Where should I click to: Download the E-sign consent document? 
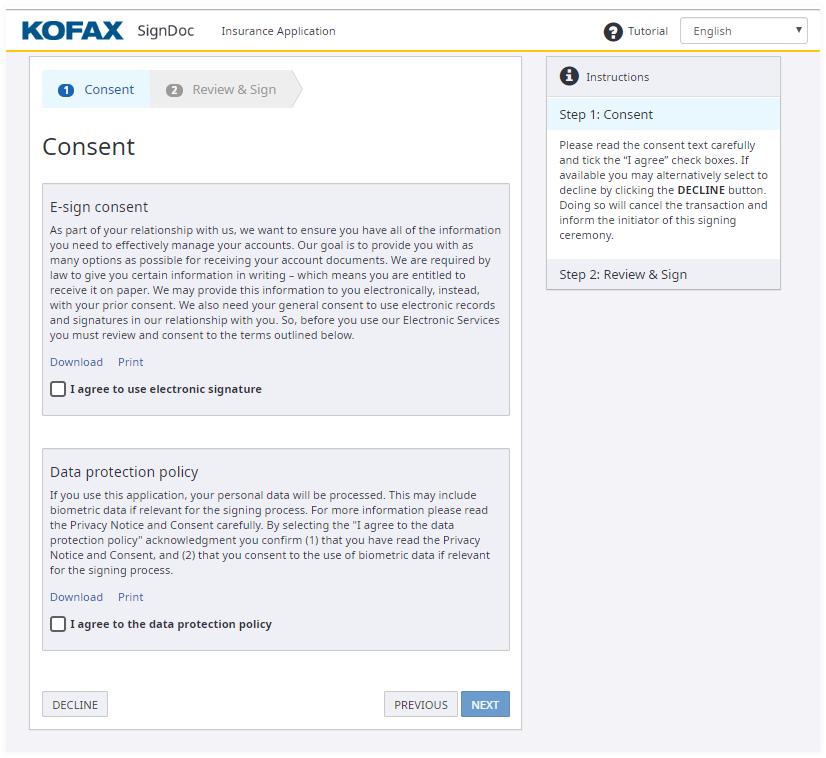point(76,362)
